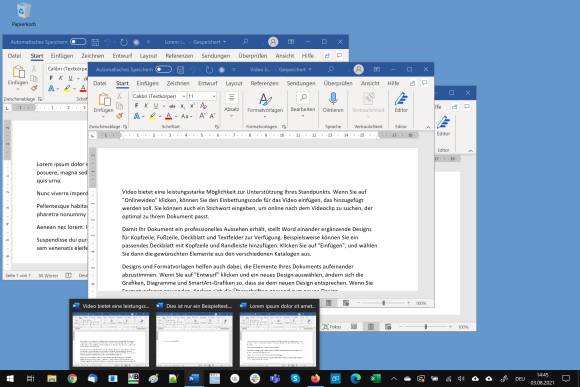This screenshot has height=387, width=580.
Task: Open the Papierkorb recycle bin on the desktop
Action: [23, 15]
